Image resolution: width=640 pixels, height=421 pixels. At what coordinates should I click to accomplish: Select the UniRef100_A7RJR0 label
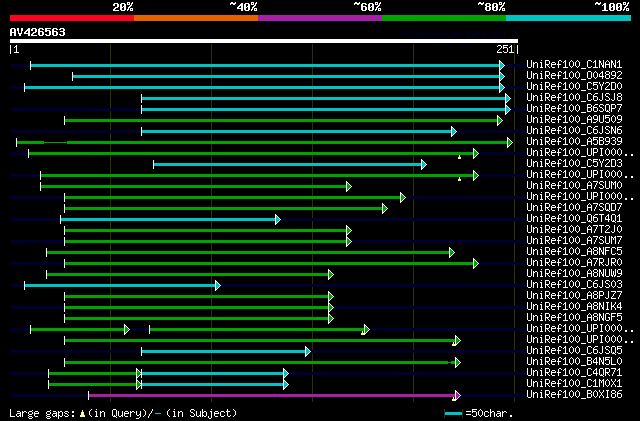pos(574,263)
